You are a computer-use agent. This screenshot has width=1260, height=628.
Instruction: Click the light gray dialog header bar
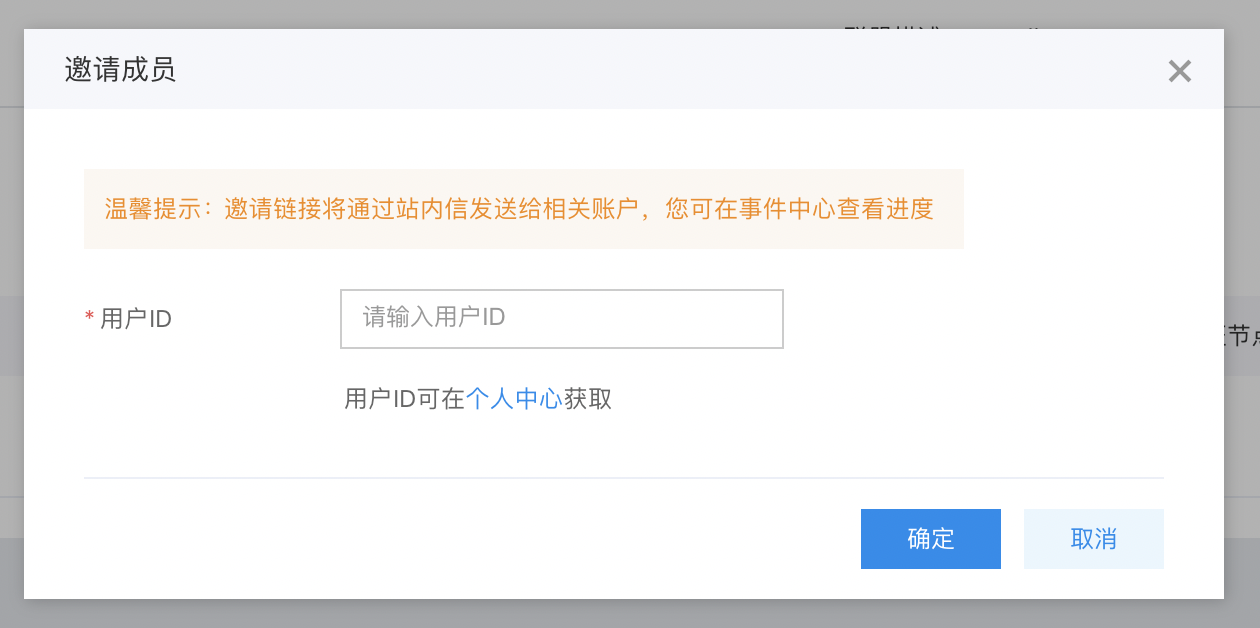[x=624, y=69]
